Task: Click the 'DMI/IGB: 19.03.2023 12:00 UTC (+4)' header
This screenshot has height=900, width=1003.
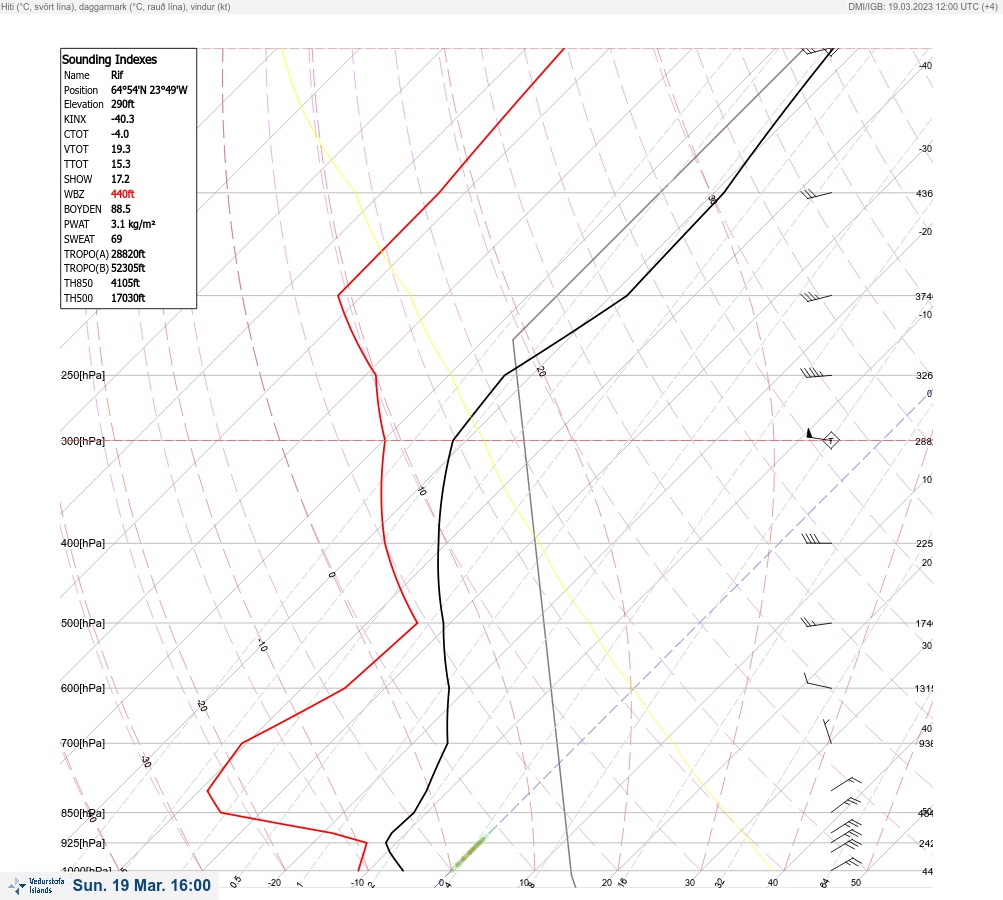Action: click(922, 6)
